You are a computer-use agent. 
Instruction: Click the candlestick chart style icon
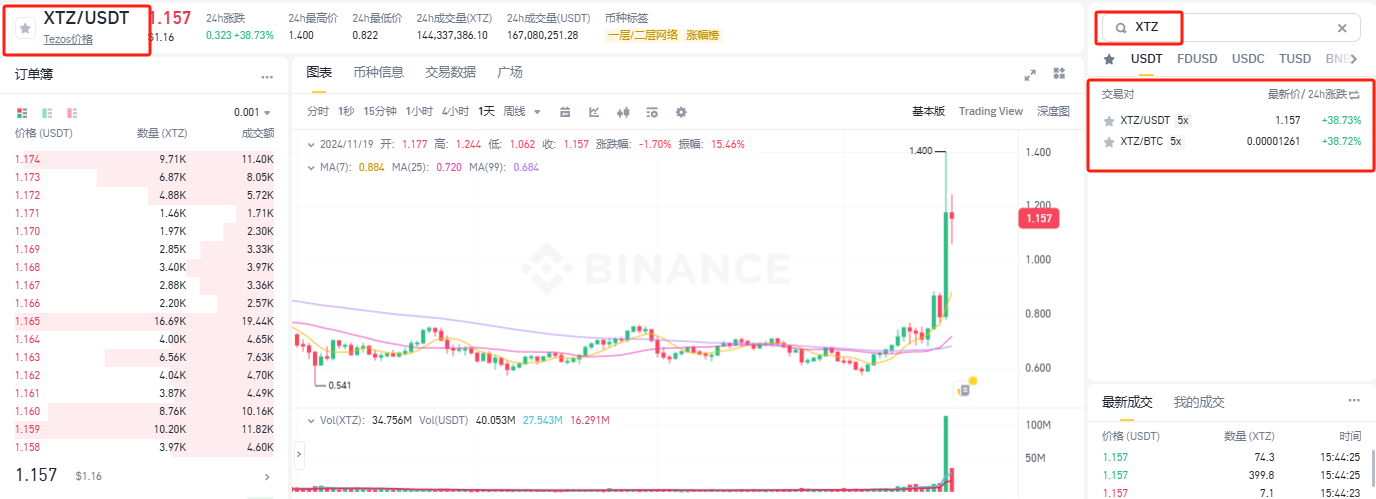tap(623, 112)
